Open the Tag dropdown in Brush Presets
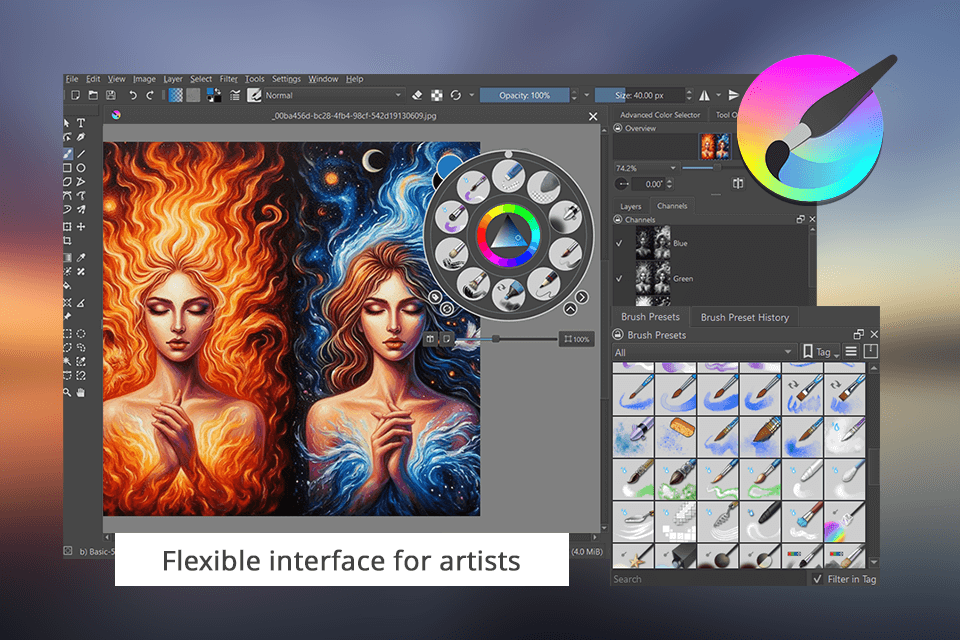Viewport: 960px width, 640px height. pyautogui.click(x=821, y=352)
